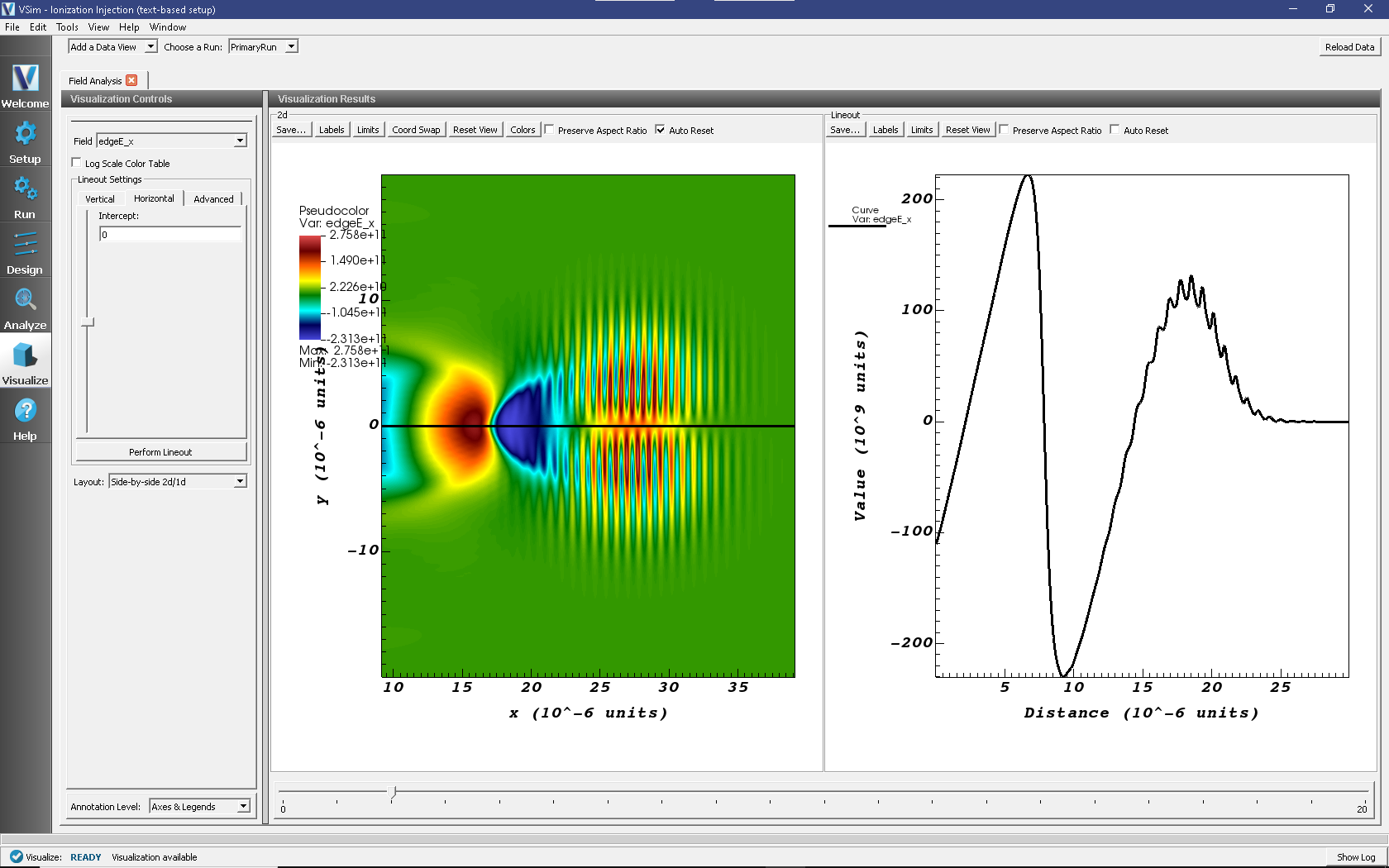Image resolution: width=1389 pixels, height=868 pixels.
Task: Open the Add a Data View dropdown
Action: coord(112,46)
